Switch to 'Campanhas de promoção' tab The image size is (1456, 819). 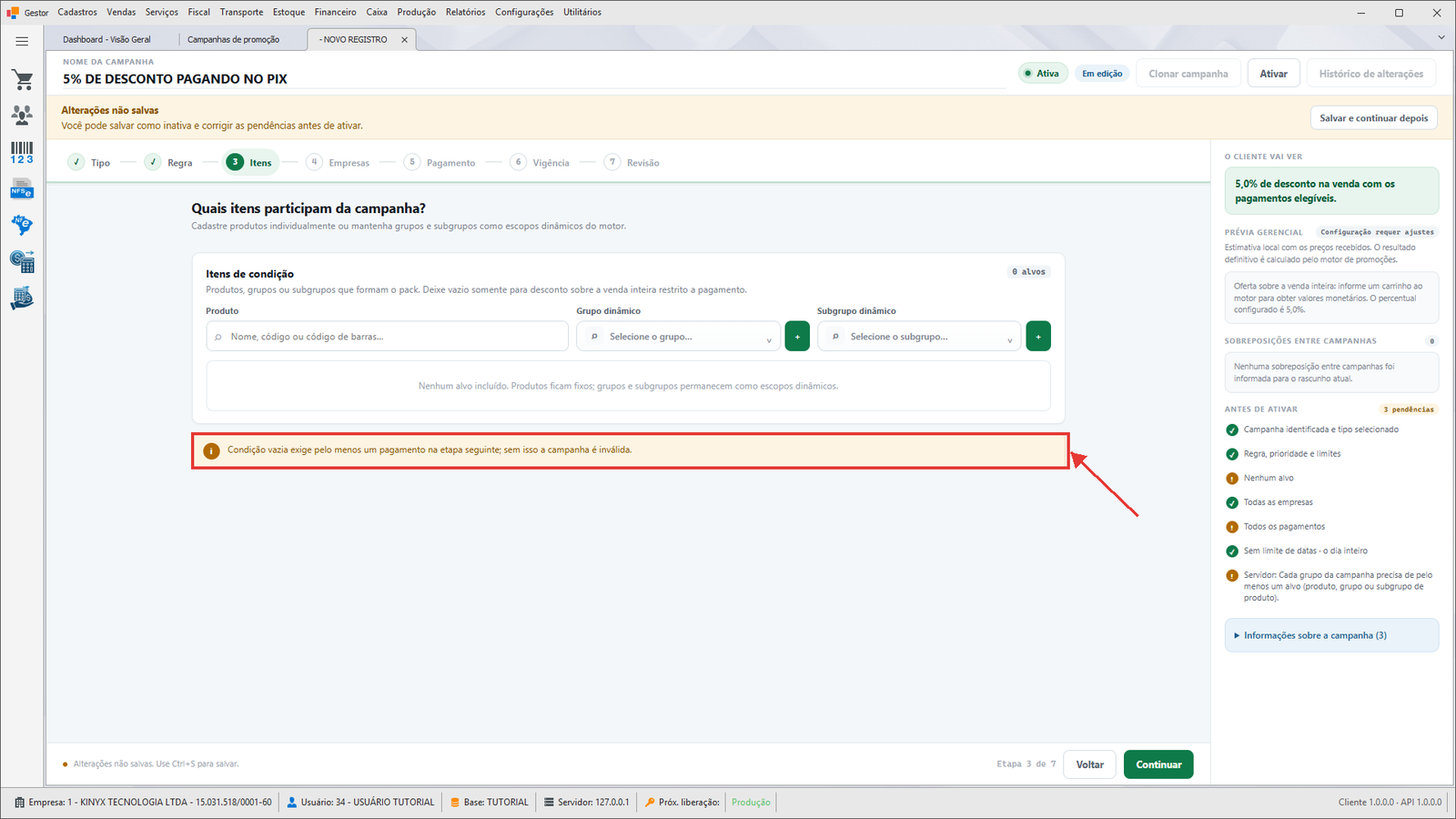click(233, 40)
